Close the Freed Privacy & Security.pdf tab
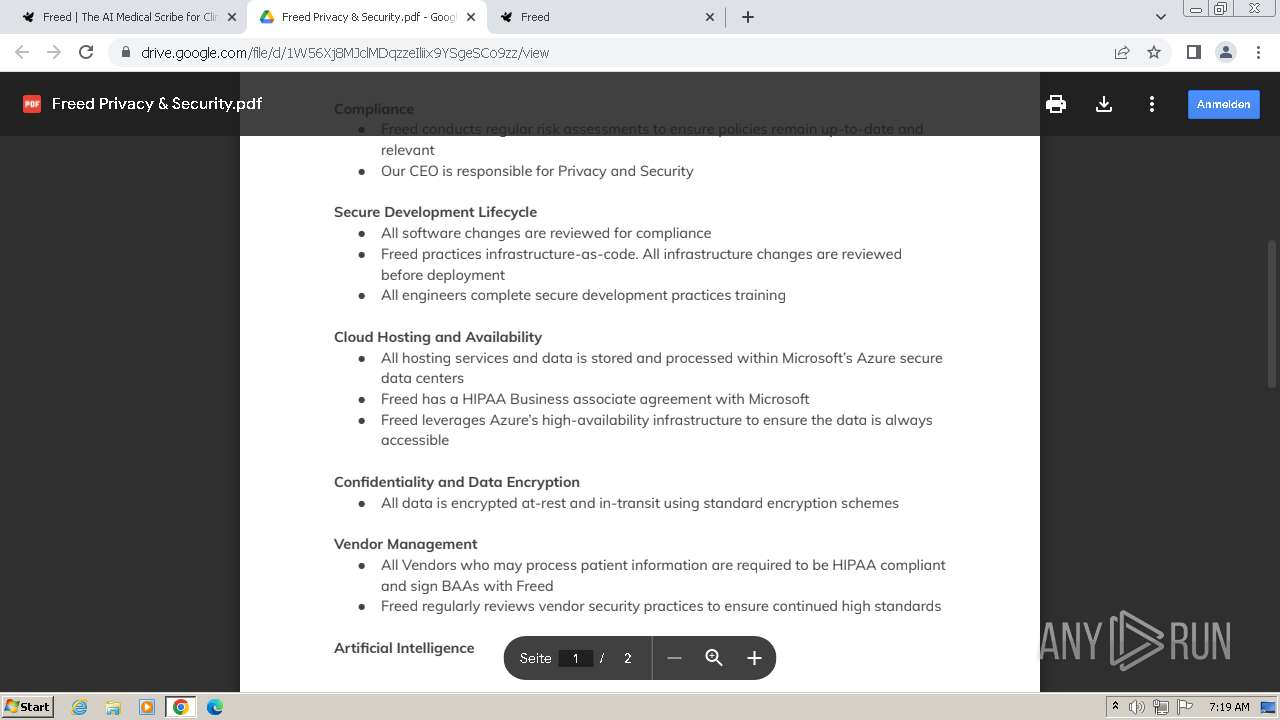 click(x=471, y=17)
